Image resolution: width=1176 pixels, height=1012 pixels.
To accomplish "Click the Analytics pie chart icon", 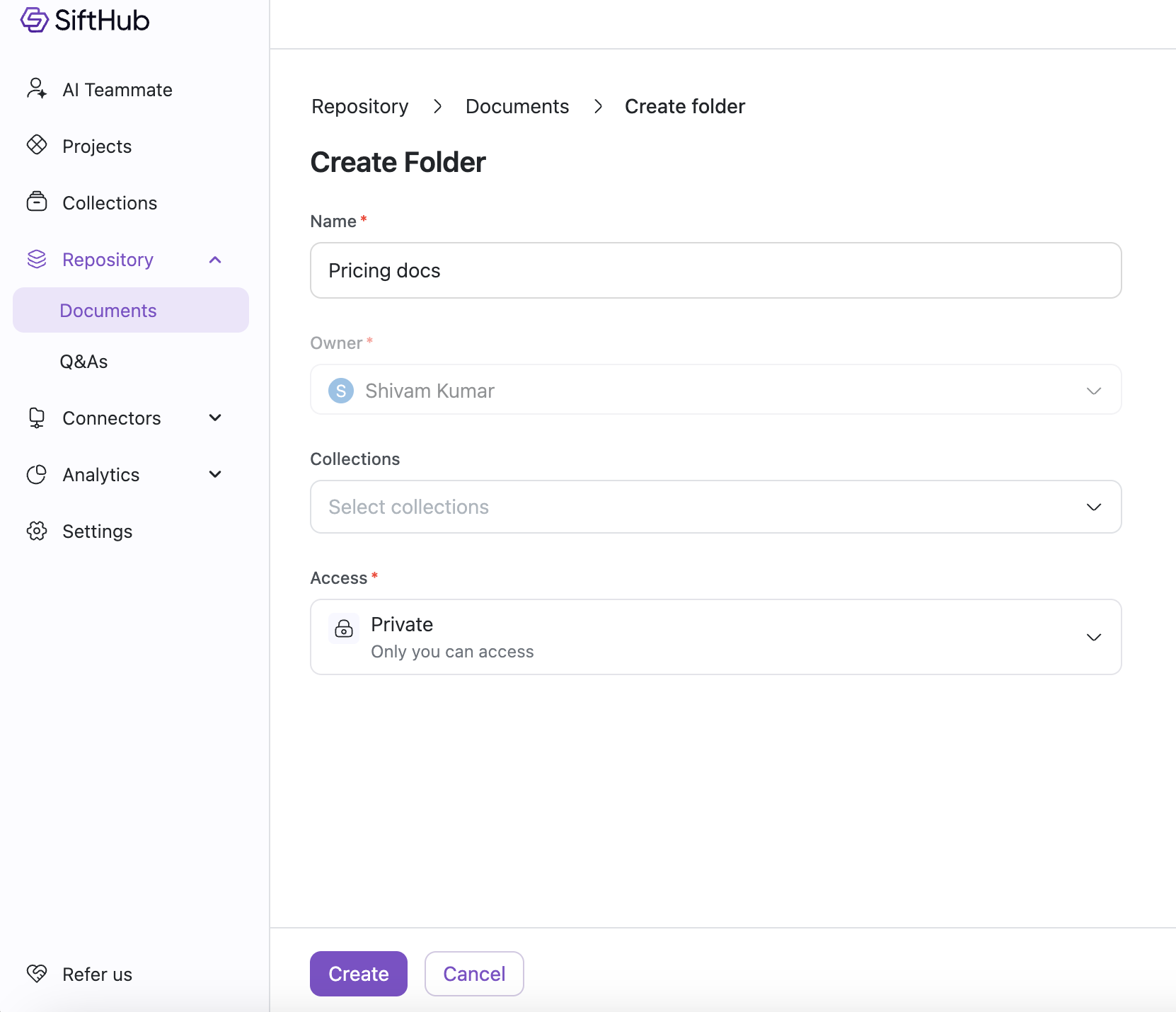I will click(37, 474).
